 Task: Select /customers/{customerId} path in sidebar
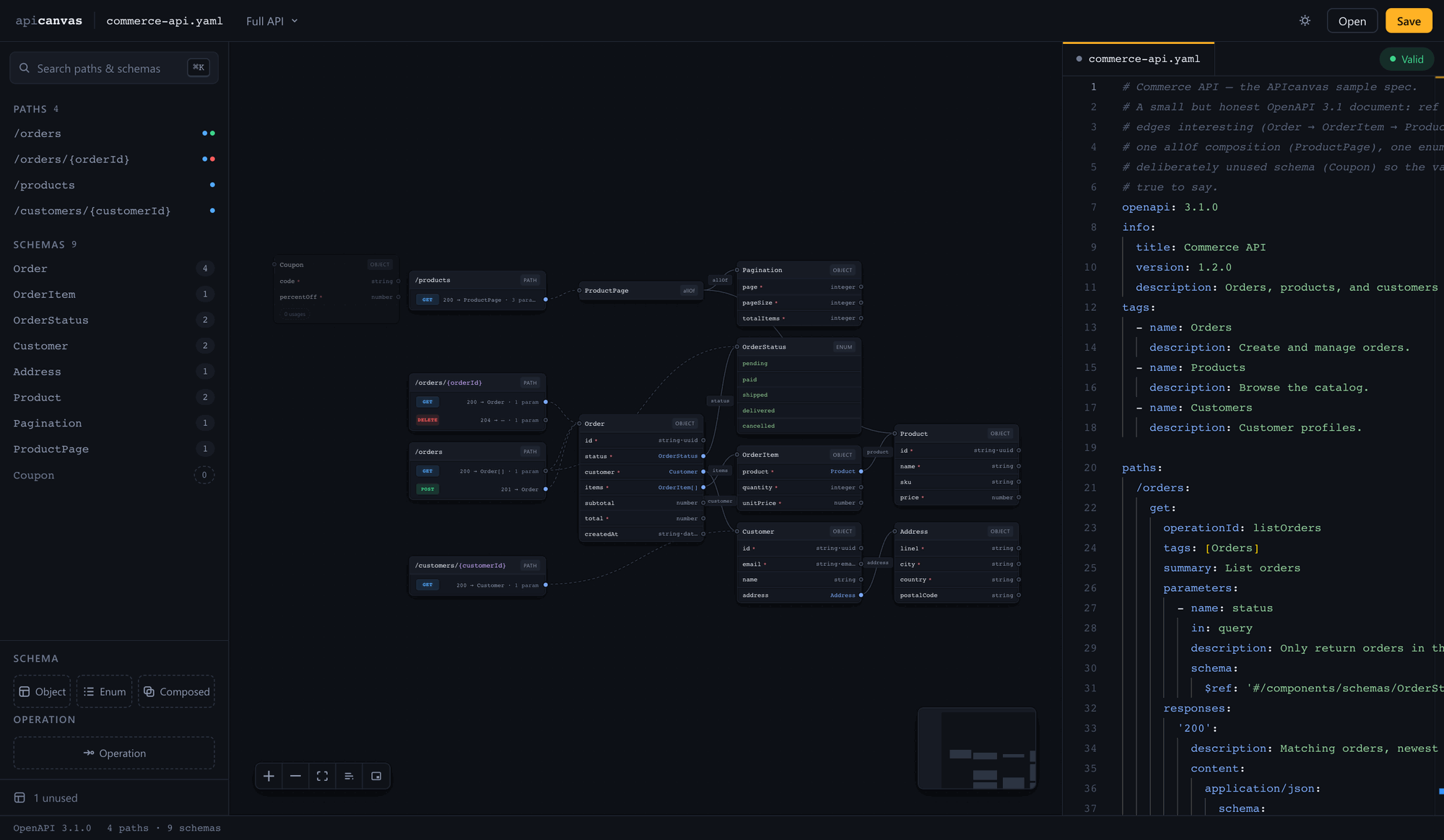tap(114, 211)
